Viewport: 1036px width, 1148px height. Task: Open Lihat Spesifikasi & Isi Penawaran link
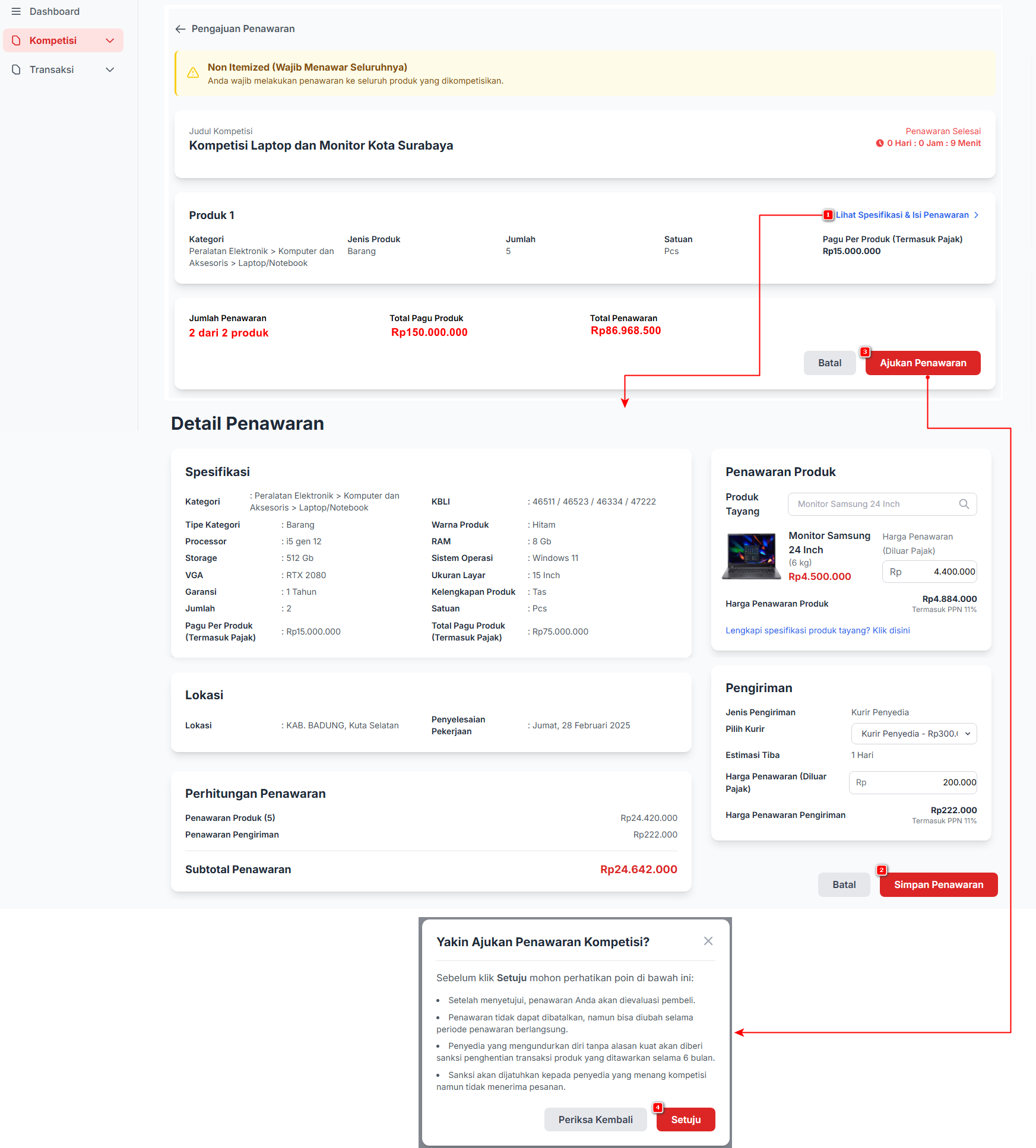pos(902,215)
